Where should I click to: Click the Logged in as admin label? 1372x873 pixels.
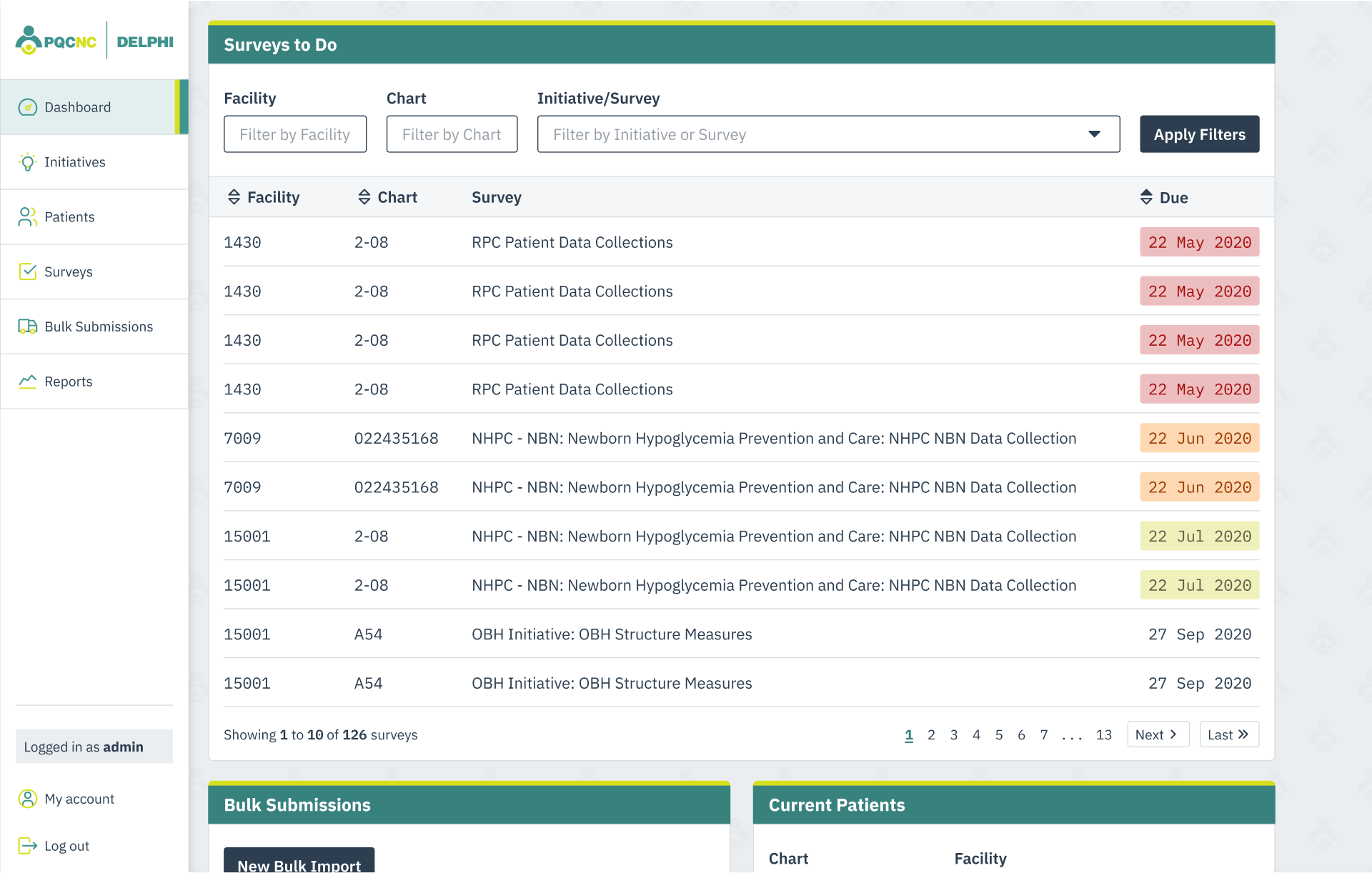(94, 747)
